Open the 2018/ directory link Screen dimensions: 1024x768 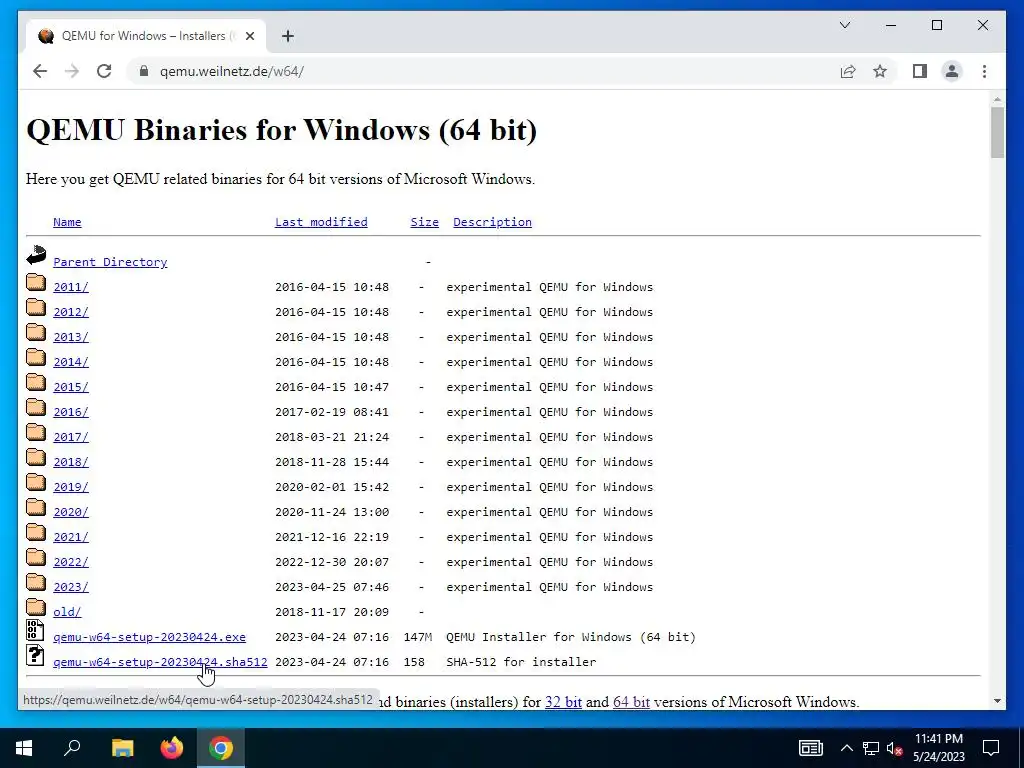(71, 462)
